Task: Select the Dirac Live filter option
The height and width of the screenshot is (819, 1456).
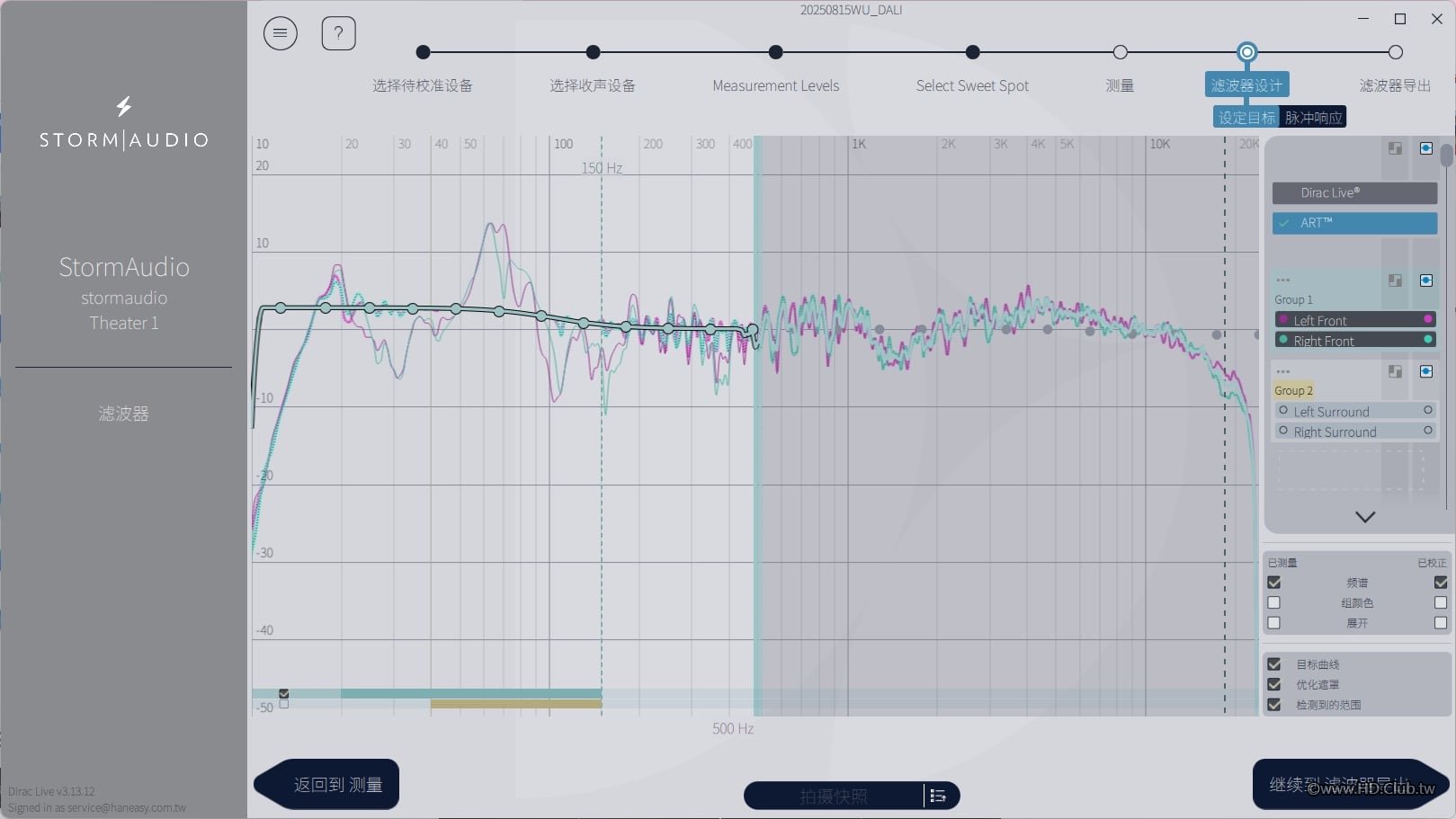Action: coord(1354,193)
